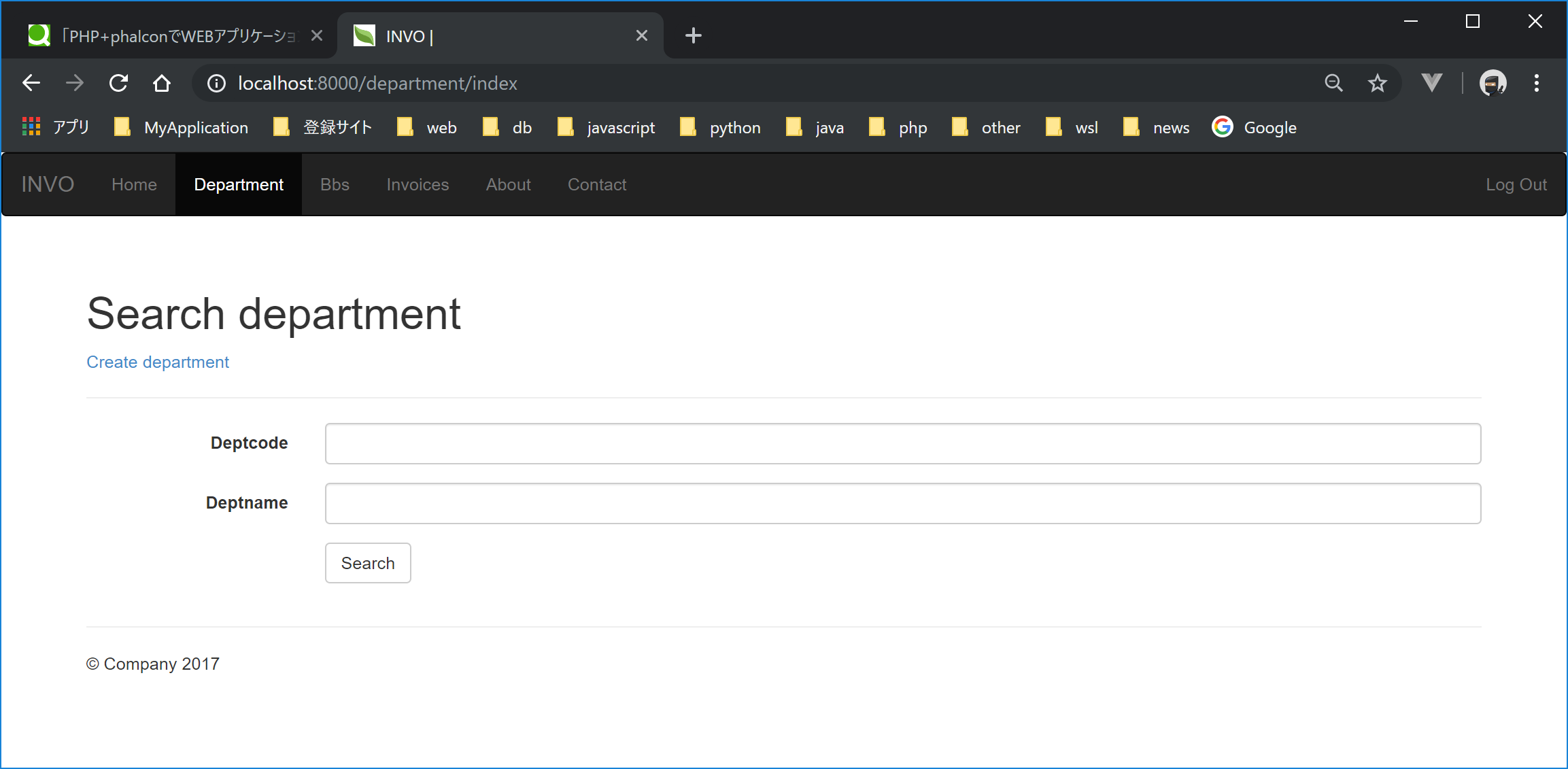Open a new browser tab
1568x769 pixels.
tap(693, 35)
